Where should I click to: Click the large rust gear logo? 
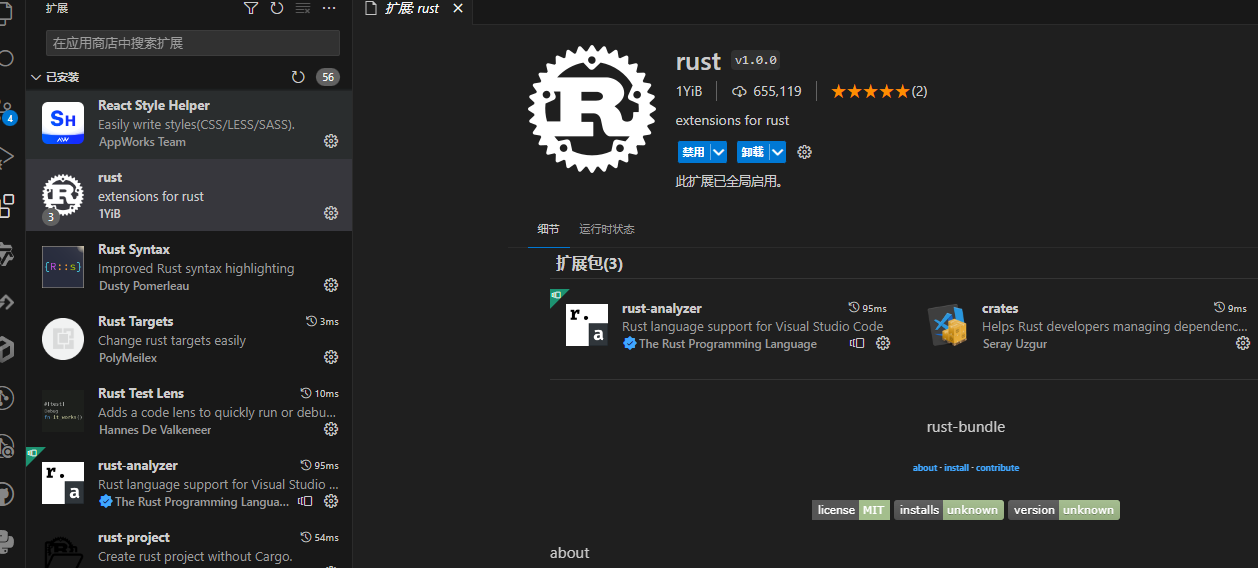click(x=592, y=109)
